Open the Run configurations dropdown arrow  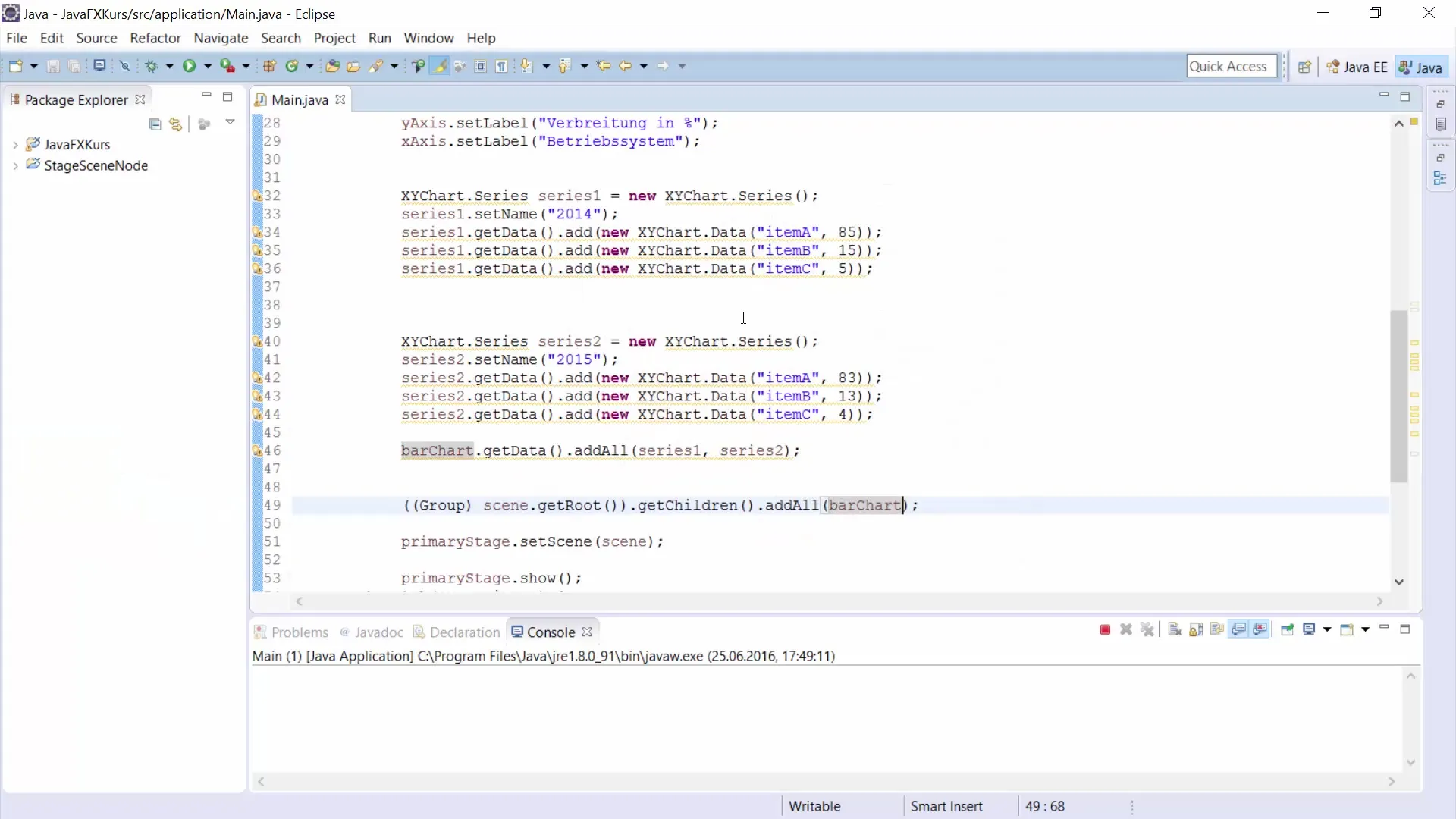(208, 66)
